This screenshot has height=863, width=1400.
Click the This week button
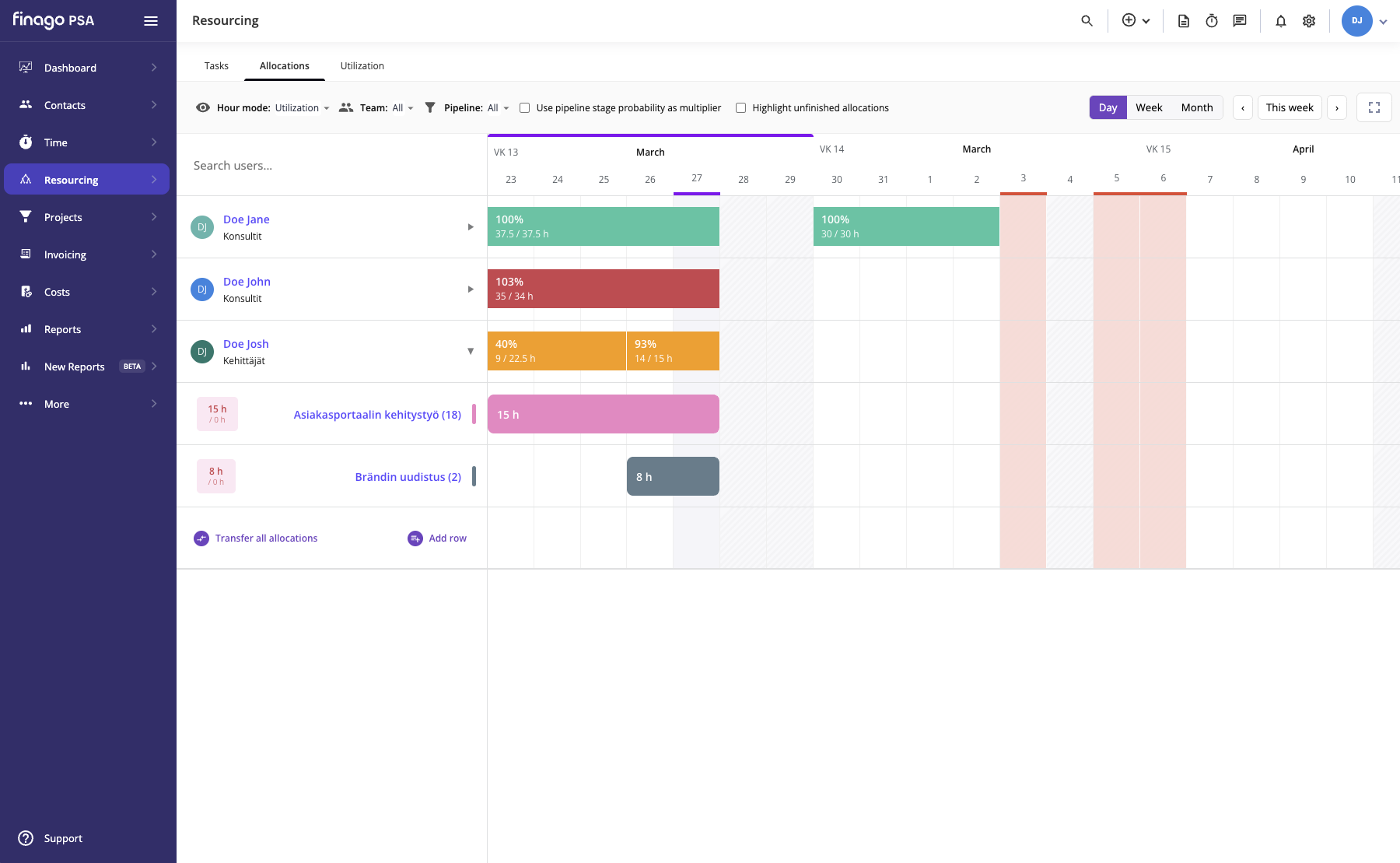(x=1290, y=107)
